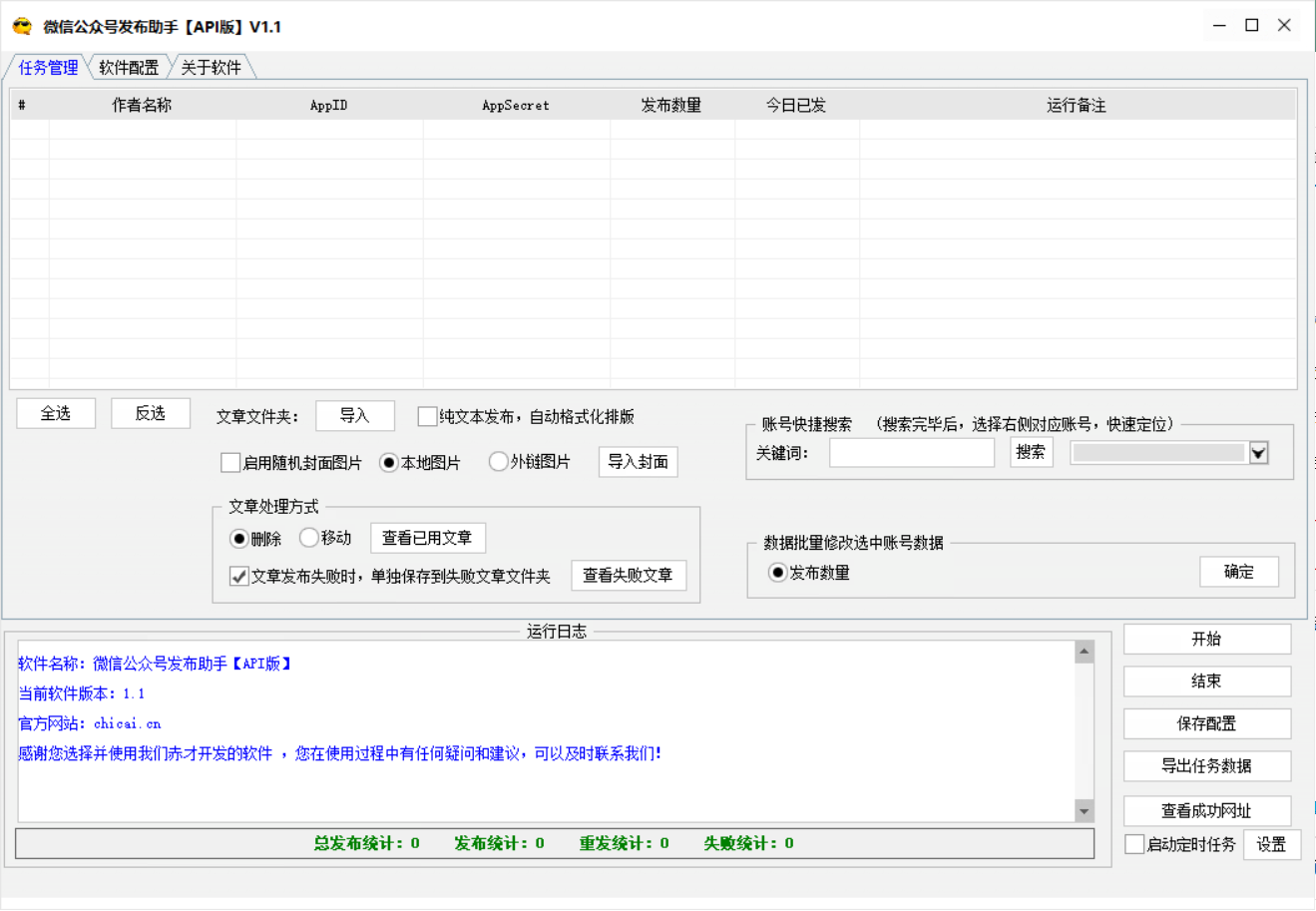The image size is (1316, 911).
Task: Click log line 官方网站: chicai.cn
Action: tap(90, 723)
